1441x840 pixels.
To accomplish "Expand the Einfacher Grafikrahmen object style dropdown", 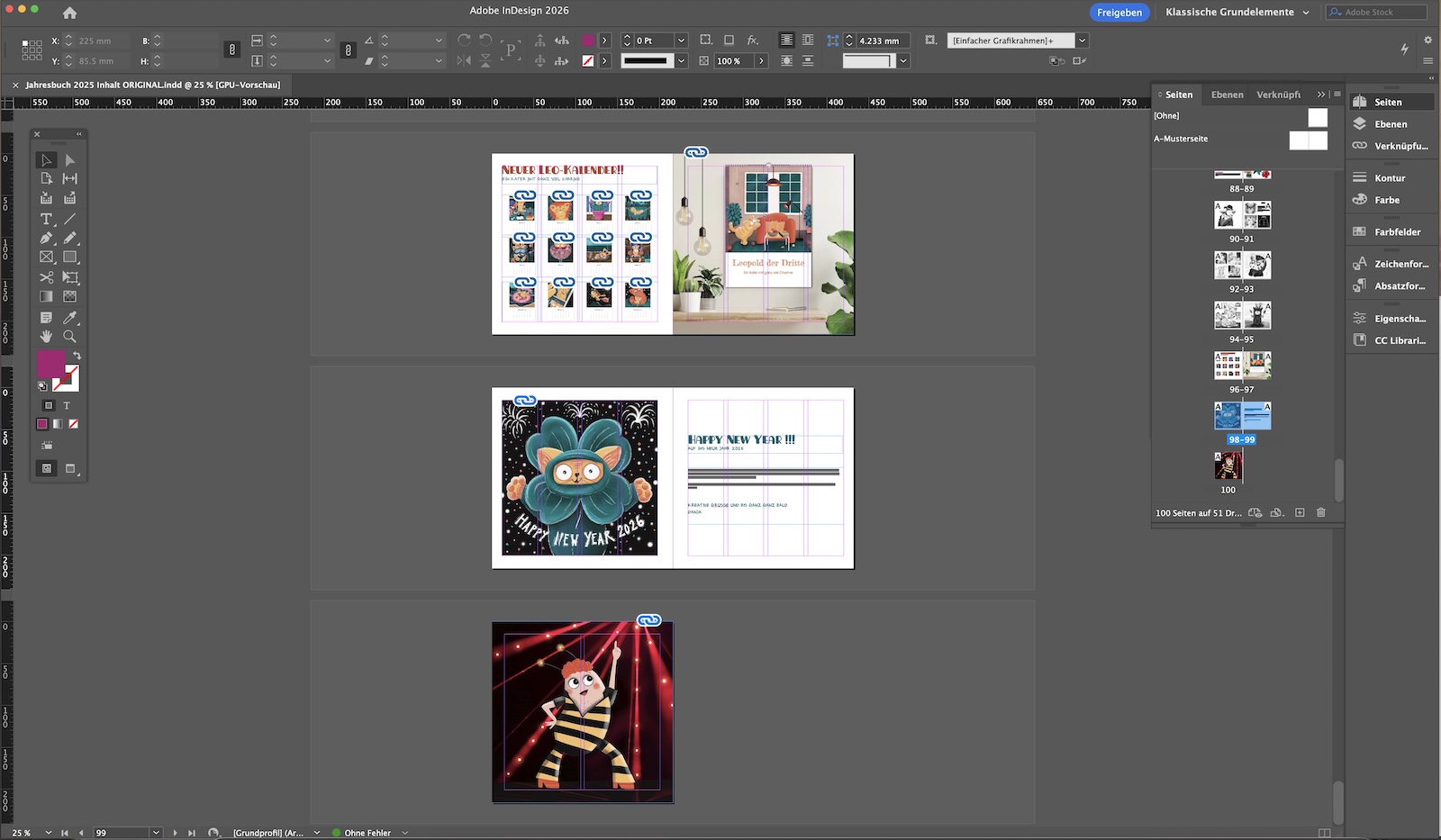I will [x=1082, y=41].
